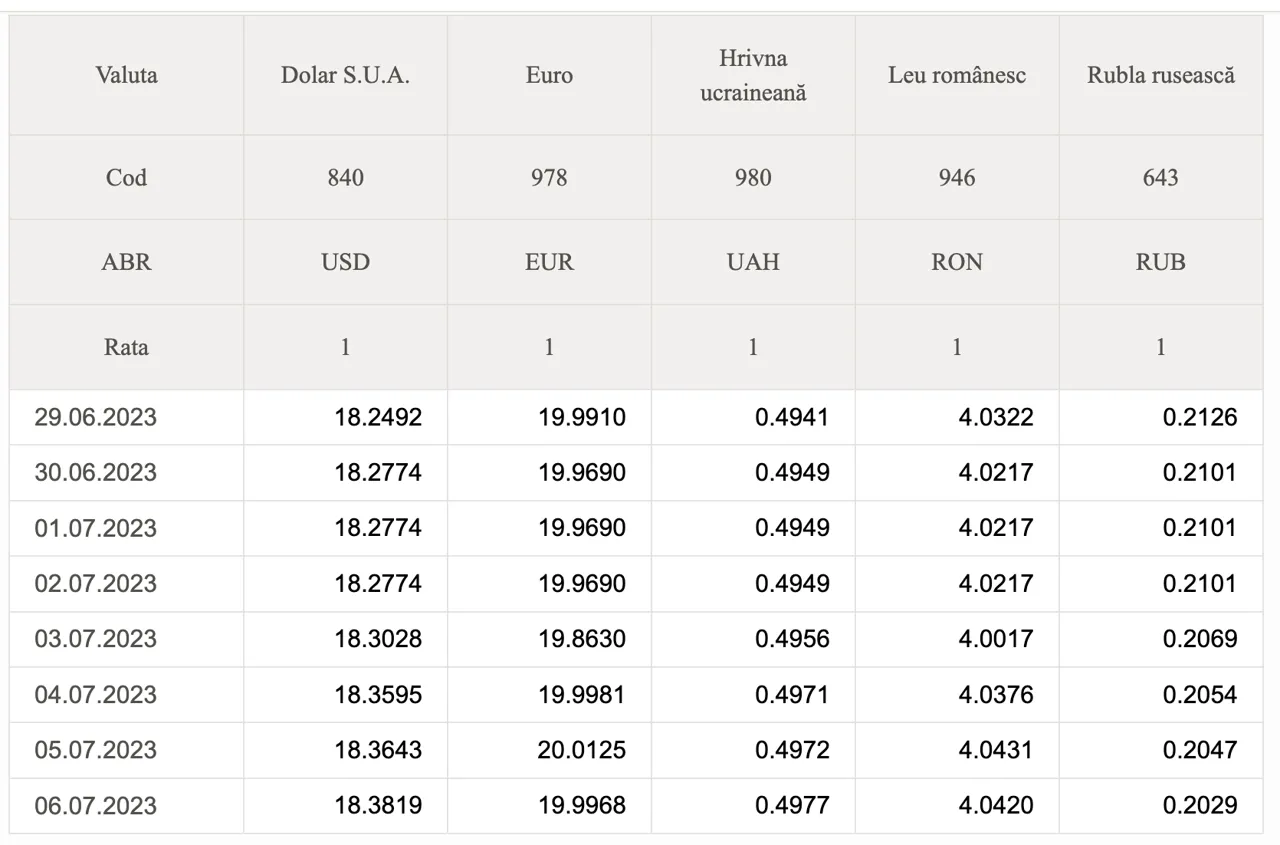Select the Rubla rusească header cell
The height and width of the screenshot is (845, 1280).
click(1161, 75)
